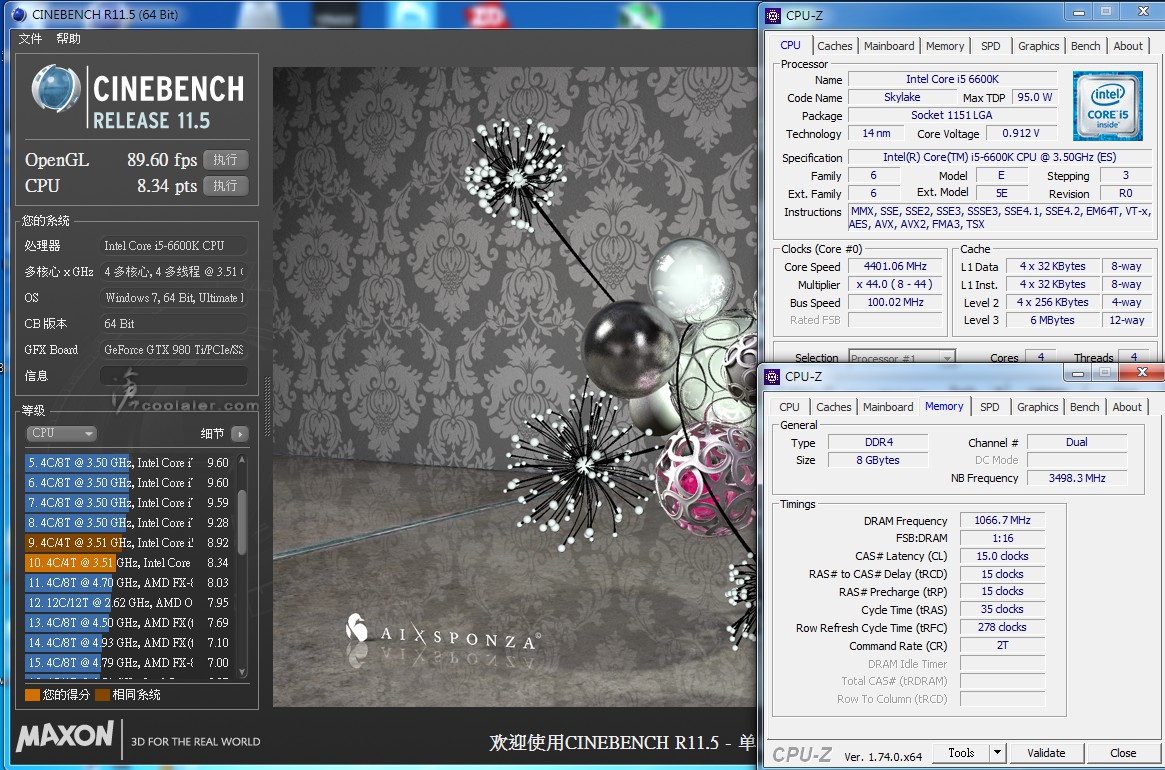The width and height of the screenshot is (1165, 770).
Task: Click the CB 版本 field showing 64 Bit
Action: (x=174, y=323)
